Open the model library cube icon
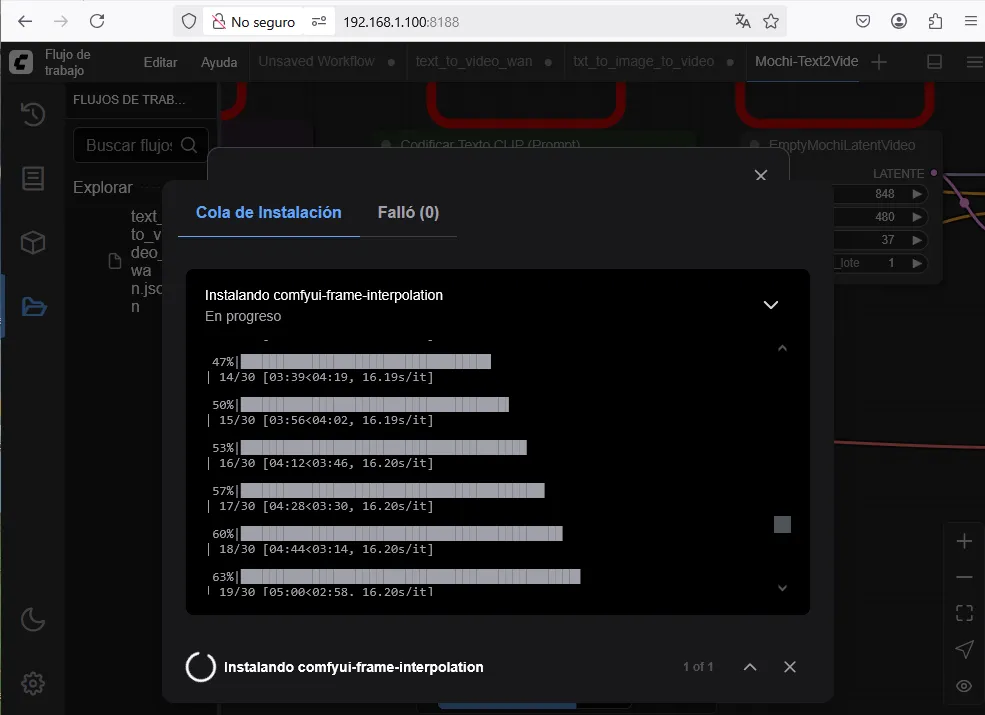Viewport: 985px width, 715px height. 33,243
